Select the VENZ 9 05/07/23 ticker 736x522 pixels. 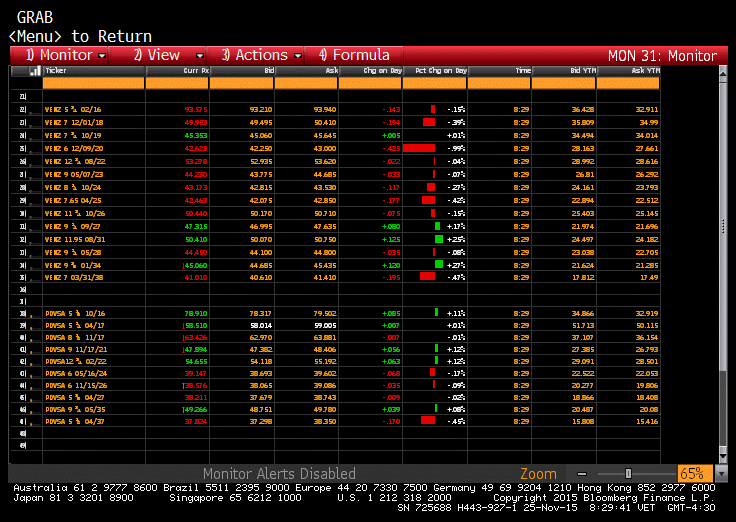coord(74,175)
